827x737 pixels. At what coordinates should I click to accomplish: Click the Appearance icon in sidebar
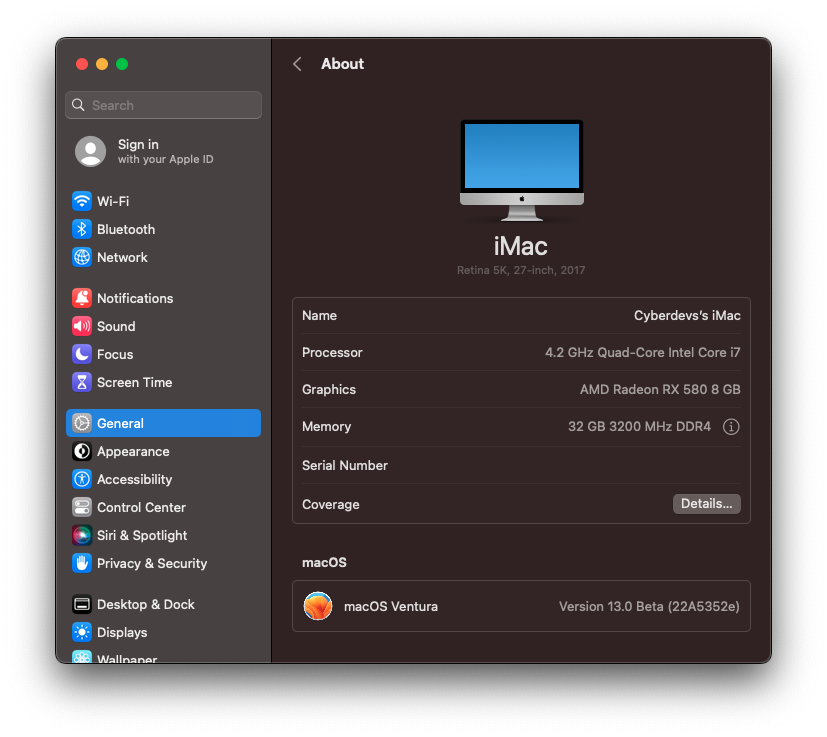click(82, 451)
